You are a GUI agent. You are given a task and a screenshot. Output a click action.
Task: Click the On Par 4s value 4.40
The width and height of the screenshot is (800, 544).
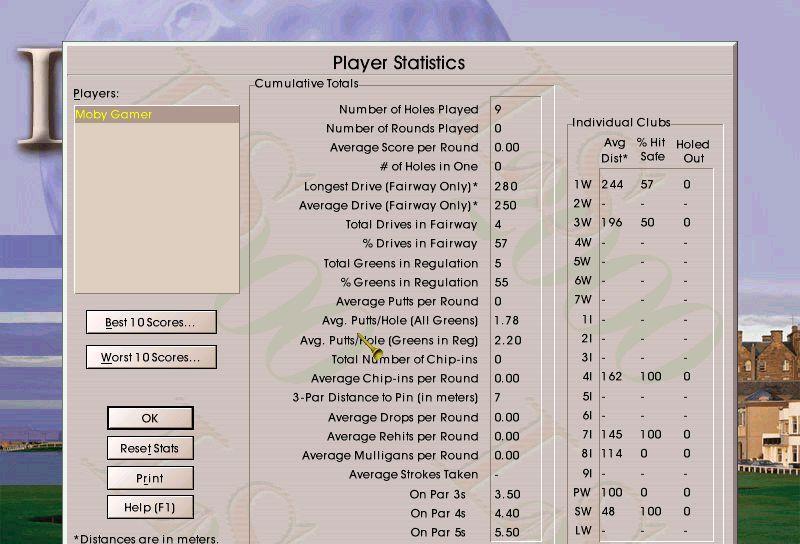click(507, 513)
